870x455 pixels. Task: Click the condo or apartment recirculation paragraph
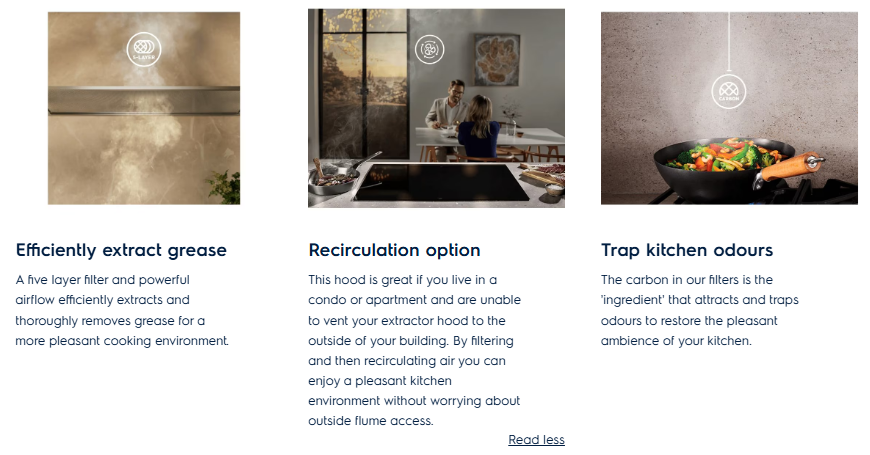pos(414,350)
